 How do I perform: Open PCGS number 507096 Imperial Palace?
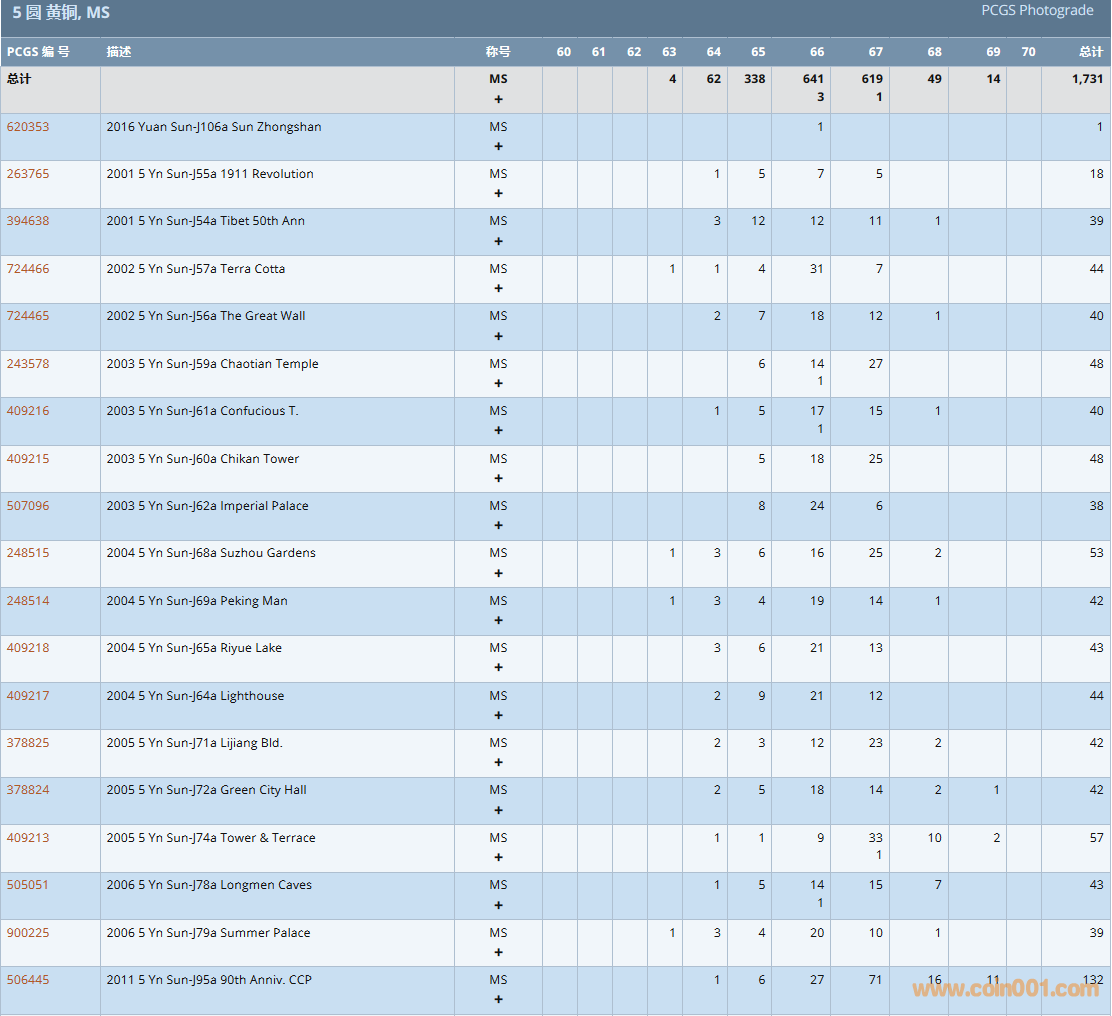[28, 506]
